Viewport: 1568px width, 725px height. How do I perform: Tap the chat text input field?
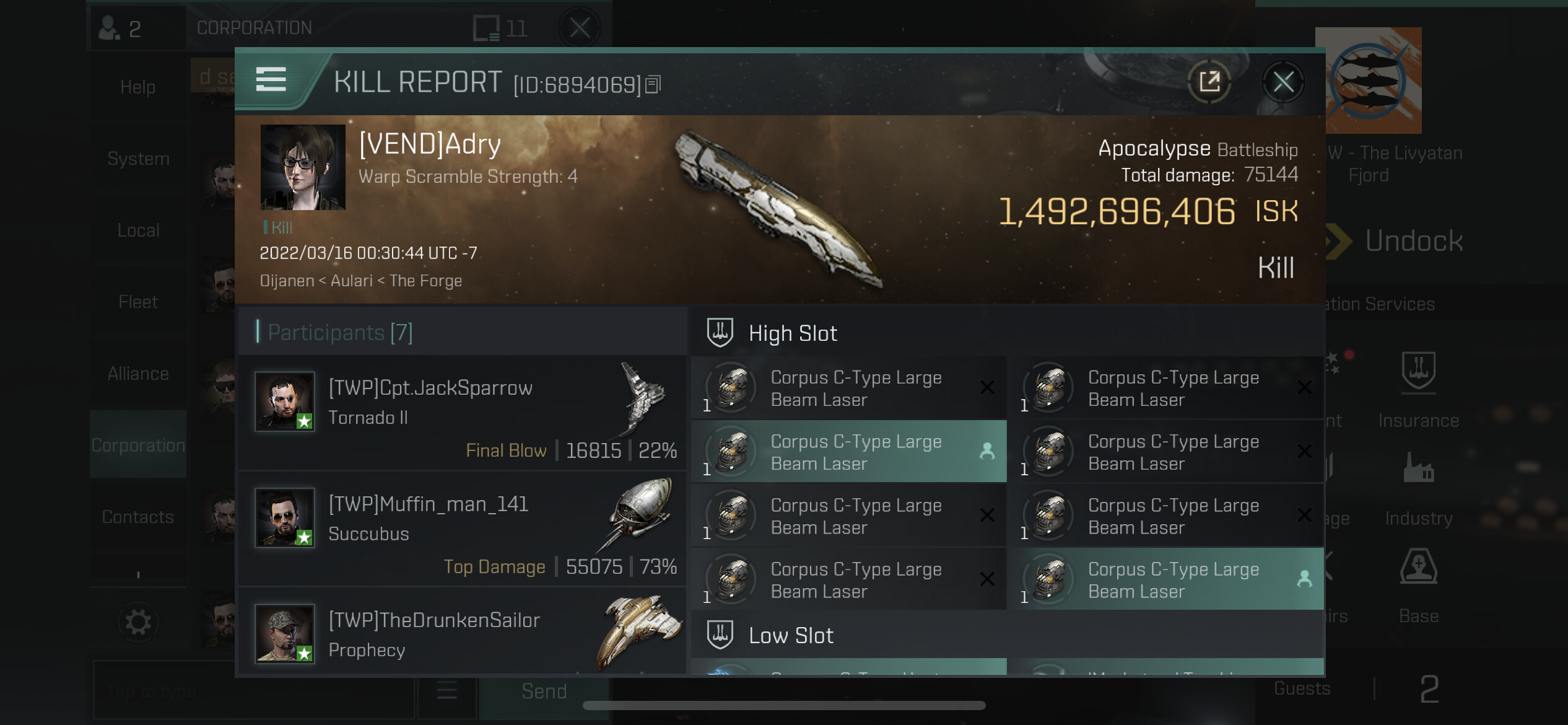tap(253, 690)
